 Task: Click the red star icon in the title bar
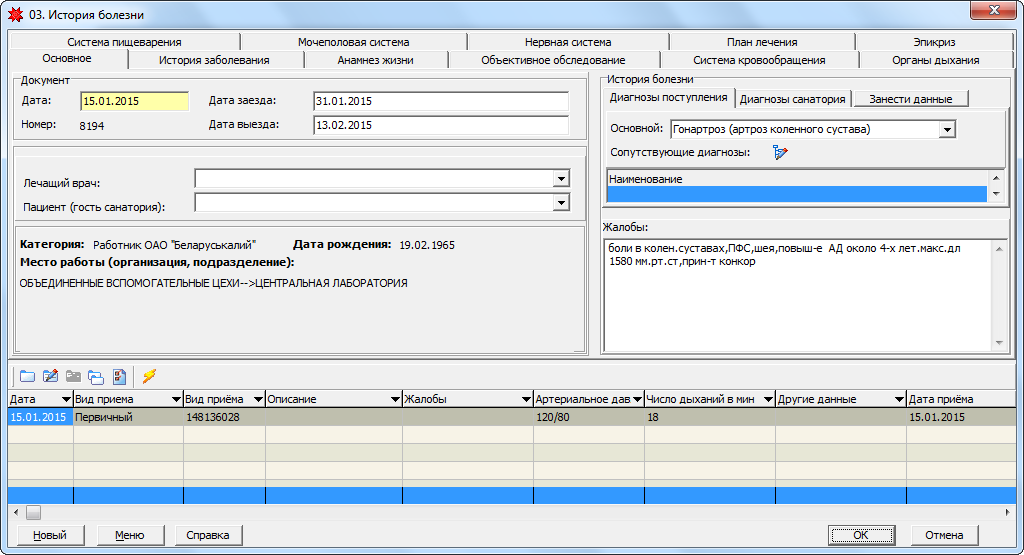[15, 15]
